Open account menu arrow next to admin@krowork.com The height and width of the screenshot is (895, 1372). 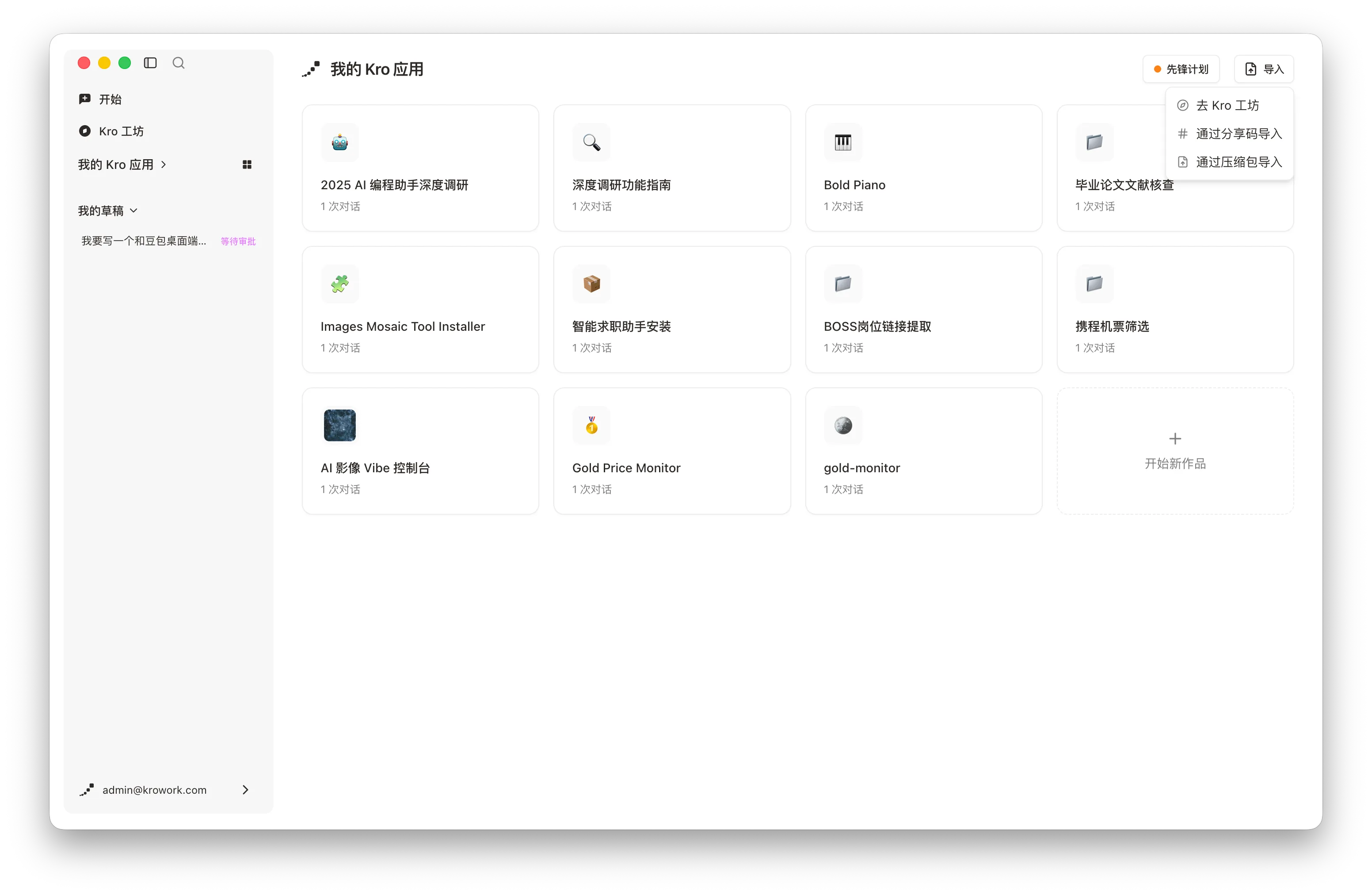(x=246, y=789)
